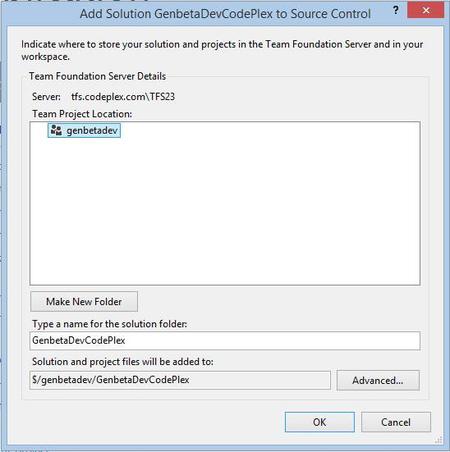Screen dimensions: 450x452
Task: Click the 'Type a name for the solution folder' label
Action: pos(110,324)
